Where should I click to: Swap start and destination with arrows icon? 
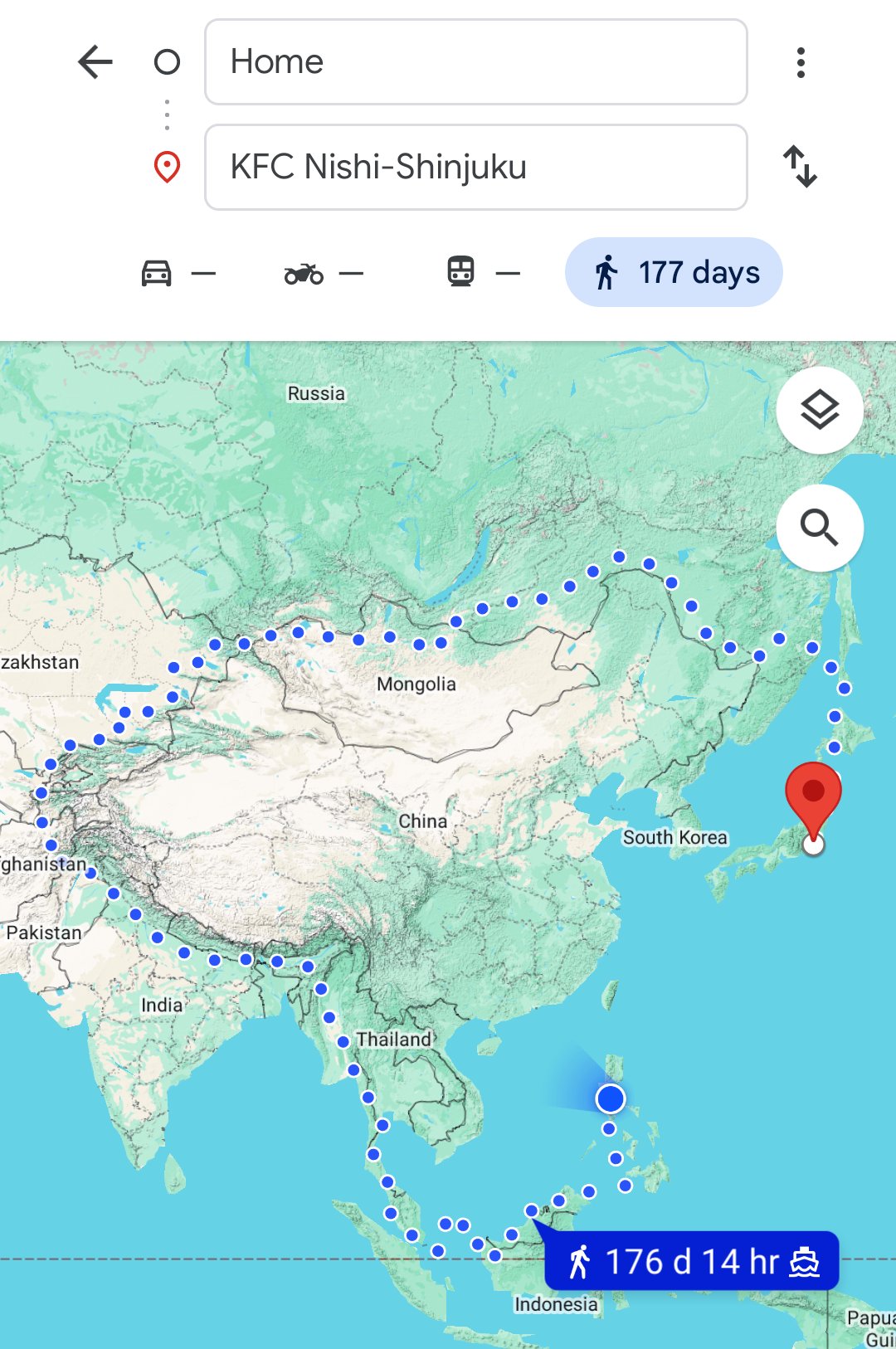tap(801, 167)
